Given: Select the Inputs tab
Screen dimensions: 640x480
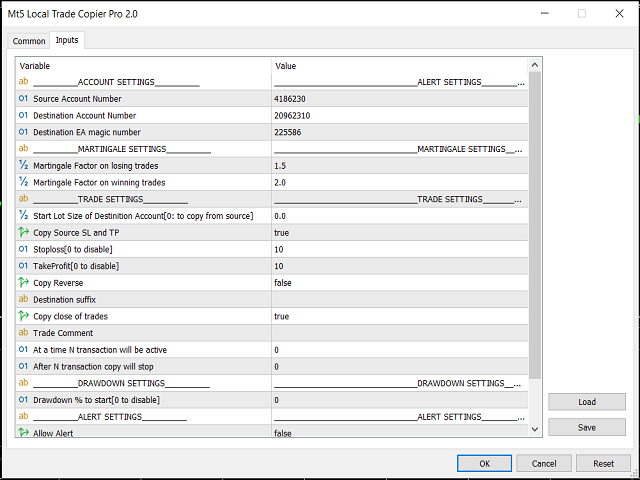Looking at the screenshot, I should coord(67,40).
